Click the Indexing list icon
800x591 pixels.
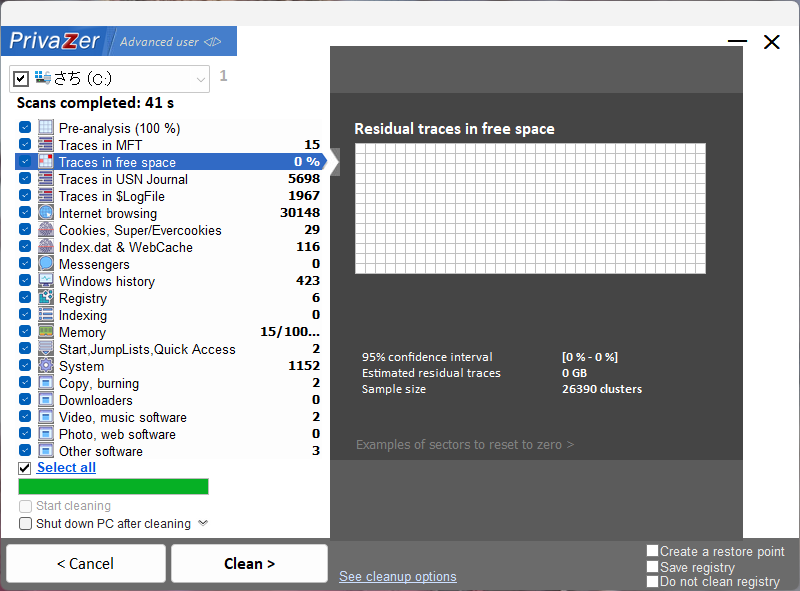(46, 314)
